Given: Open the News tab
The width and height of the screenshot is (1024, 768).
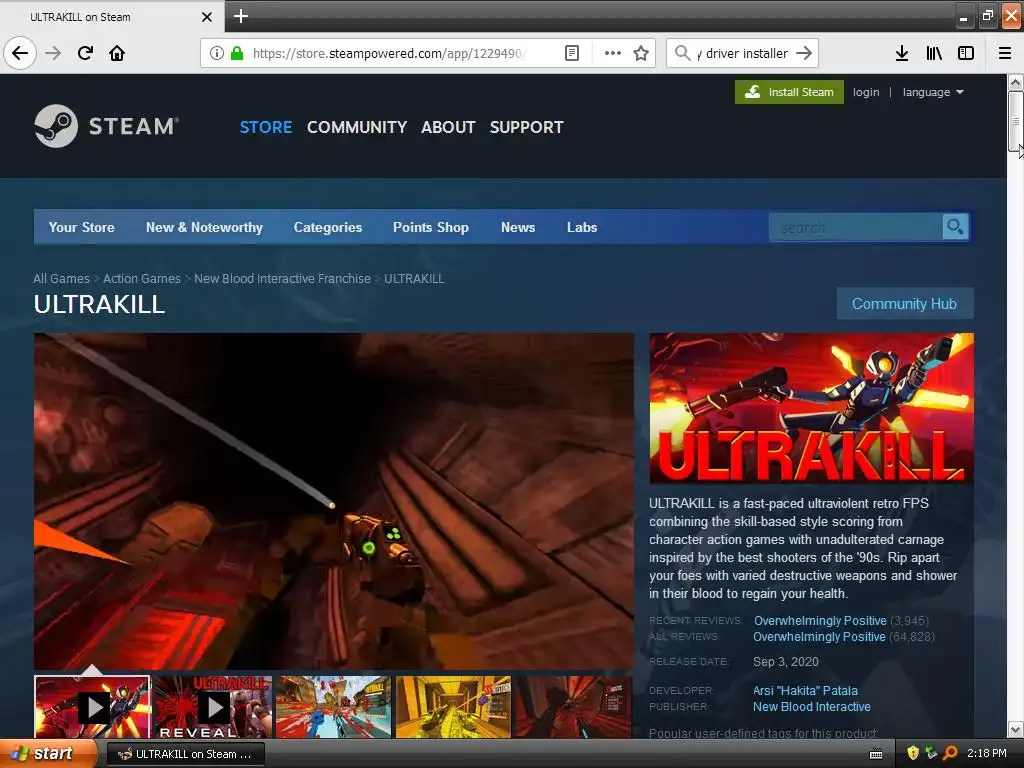Looking at the screenshot, I should (518, 227).
